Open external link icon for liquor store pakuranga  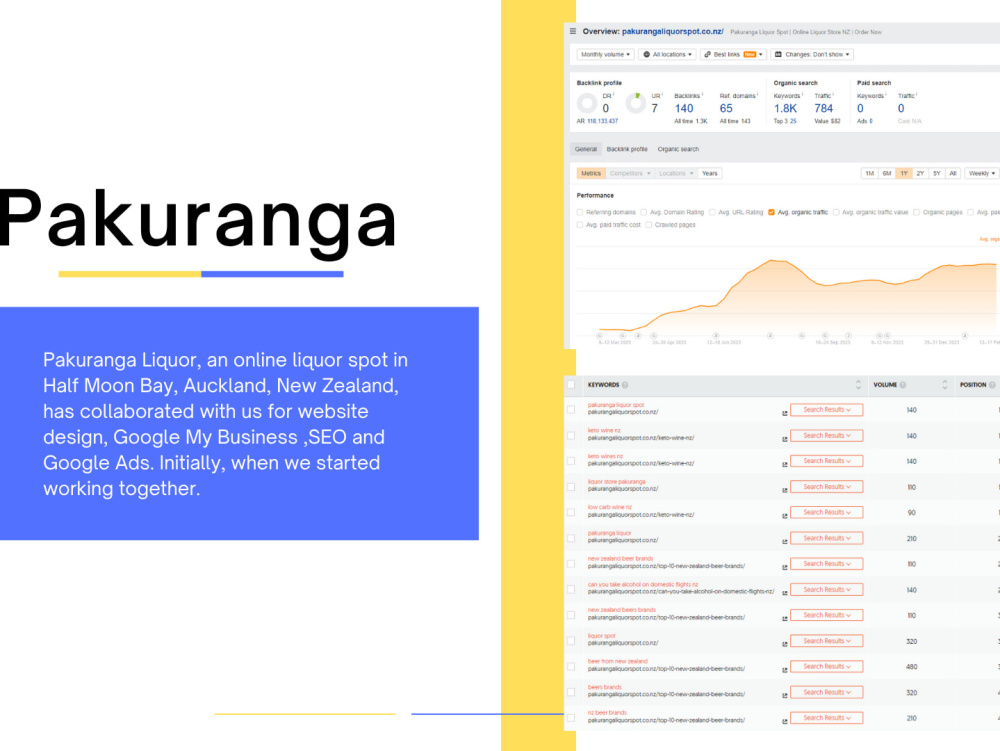click(784, 490)
